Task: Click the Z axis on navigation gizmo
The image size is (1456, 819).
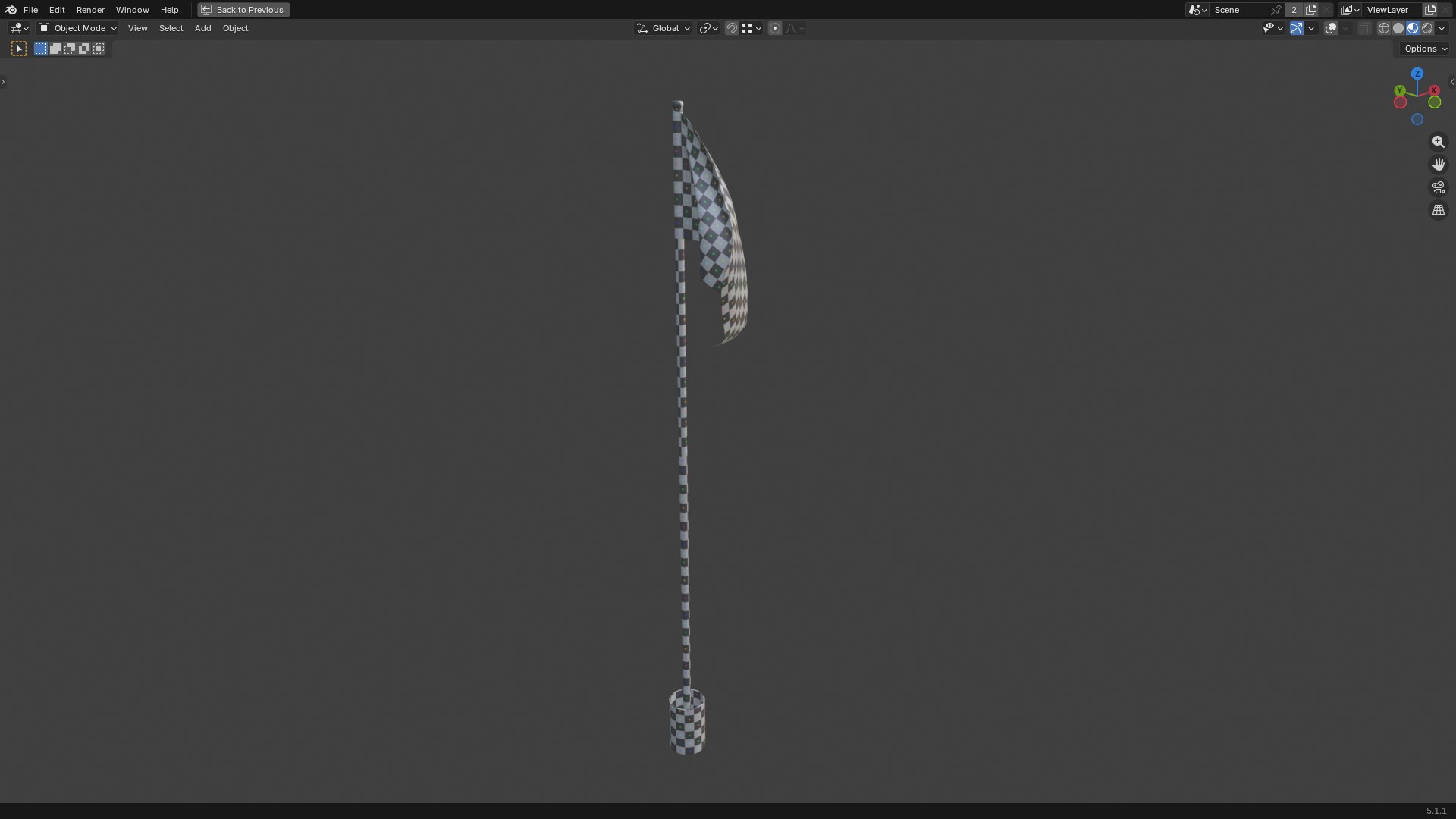Action: click(x=1417, y=74)
